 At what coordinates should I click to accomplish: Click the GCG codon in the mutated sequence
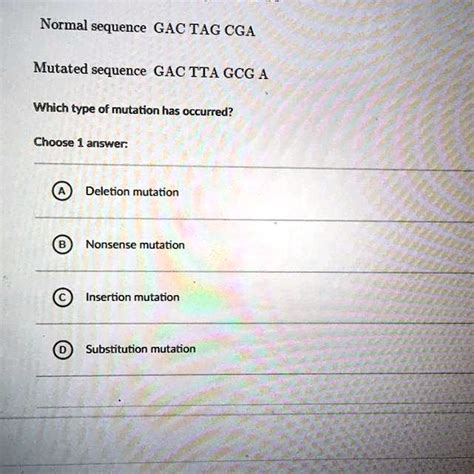239,73
